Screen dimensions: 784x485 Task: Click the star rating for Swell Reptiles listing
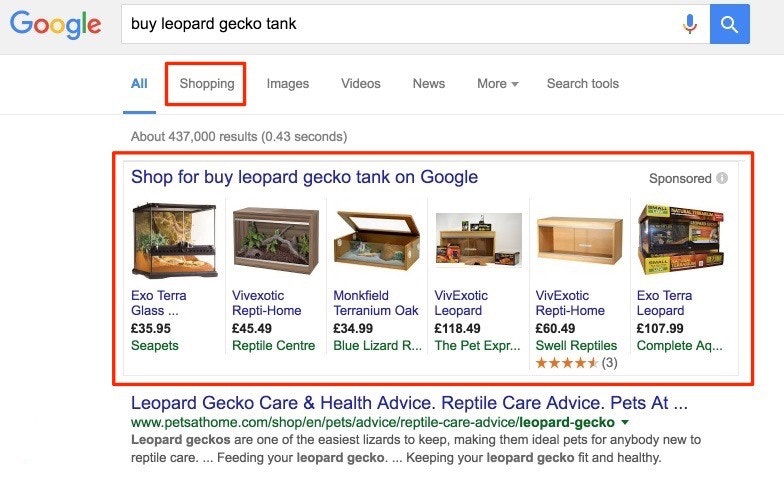[x=567, y=363]
